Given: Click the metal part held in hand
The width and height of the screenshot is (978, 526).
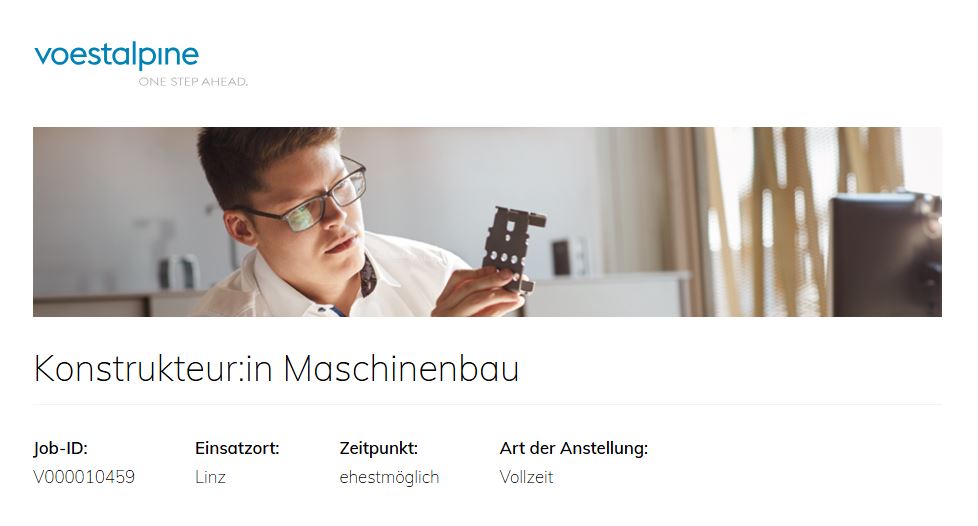Looking at the screenshot, I should 511,250.
